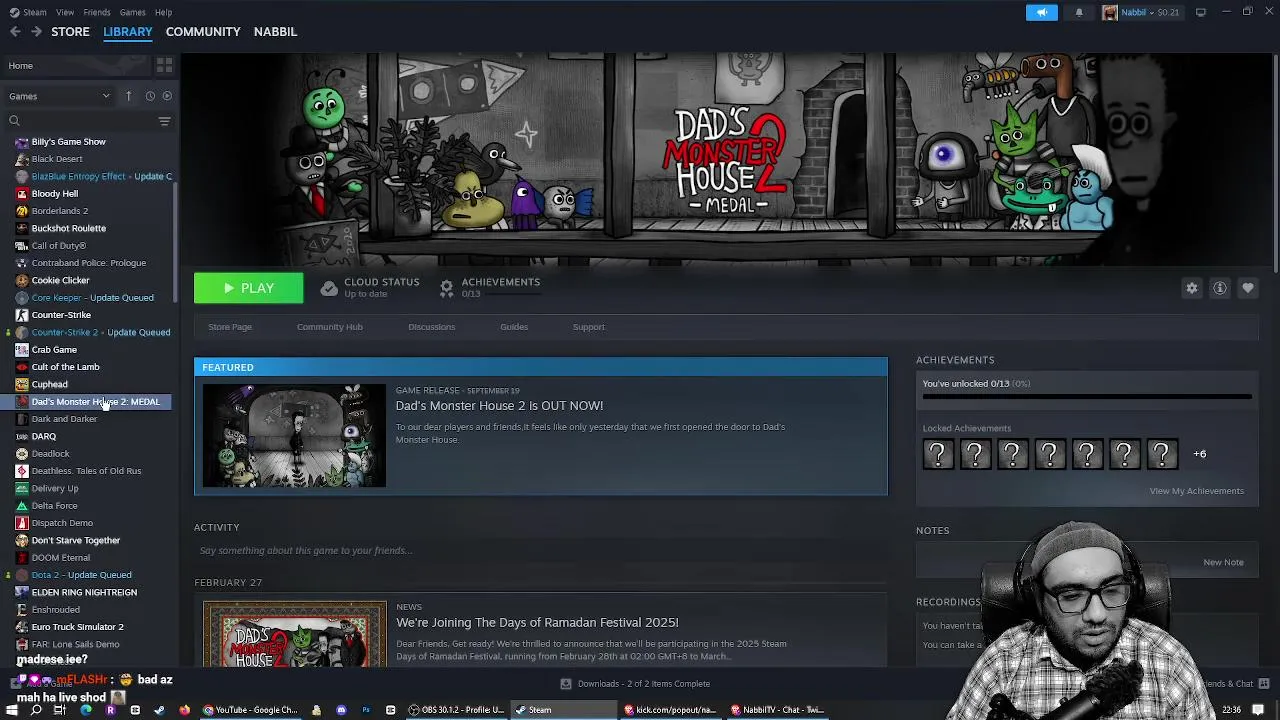
Task: Go back with the back arrow
Action: click(x=15, y=32)
